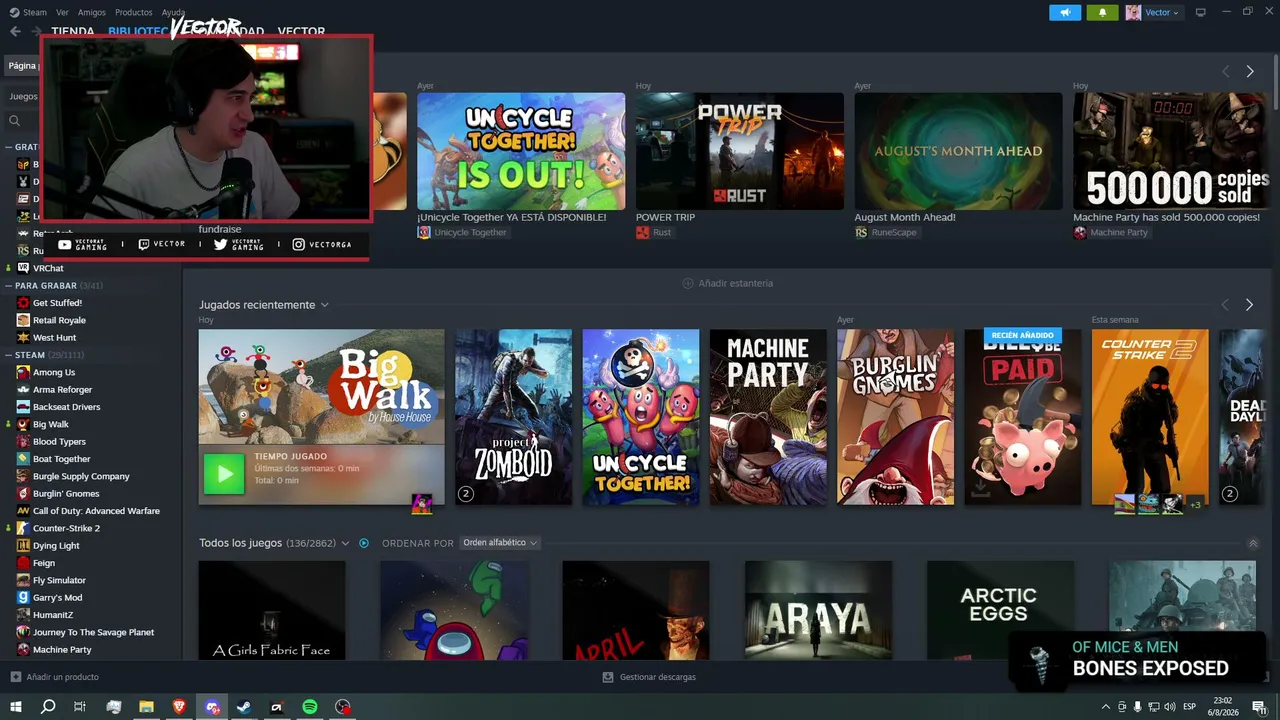Screen dimensions: 1280x720
Task: Open the Orden alfabético sort dropdown
Action: coord(500,543)
